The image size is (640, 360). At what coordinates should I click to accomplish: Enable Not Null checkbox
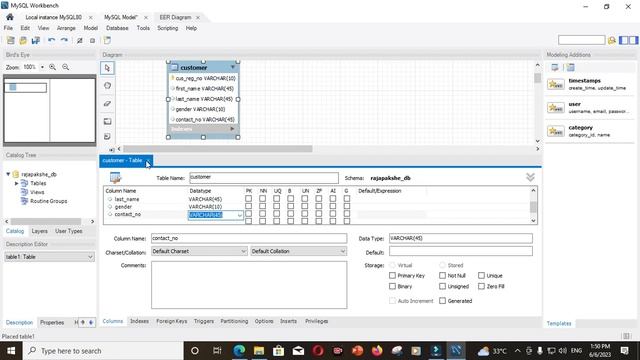tap(442, 276)
